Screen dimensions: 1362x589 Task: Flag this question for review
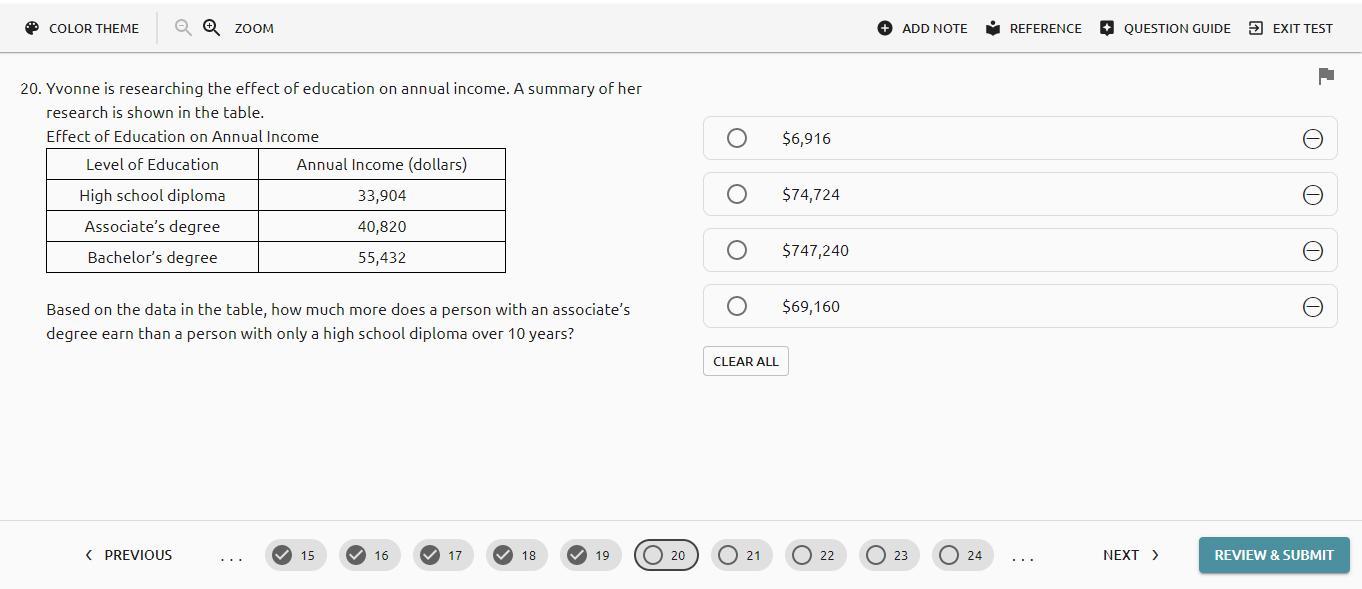[x=1326, y=76]
